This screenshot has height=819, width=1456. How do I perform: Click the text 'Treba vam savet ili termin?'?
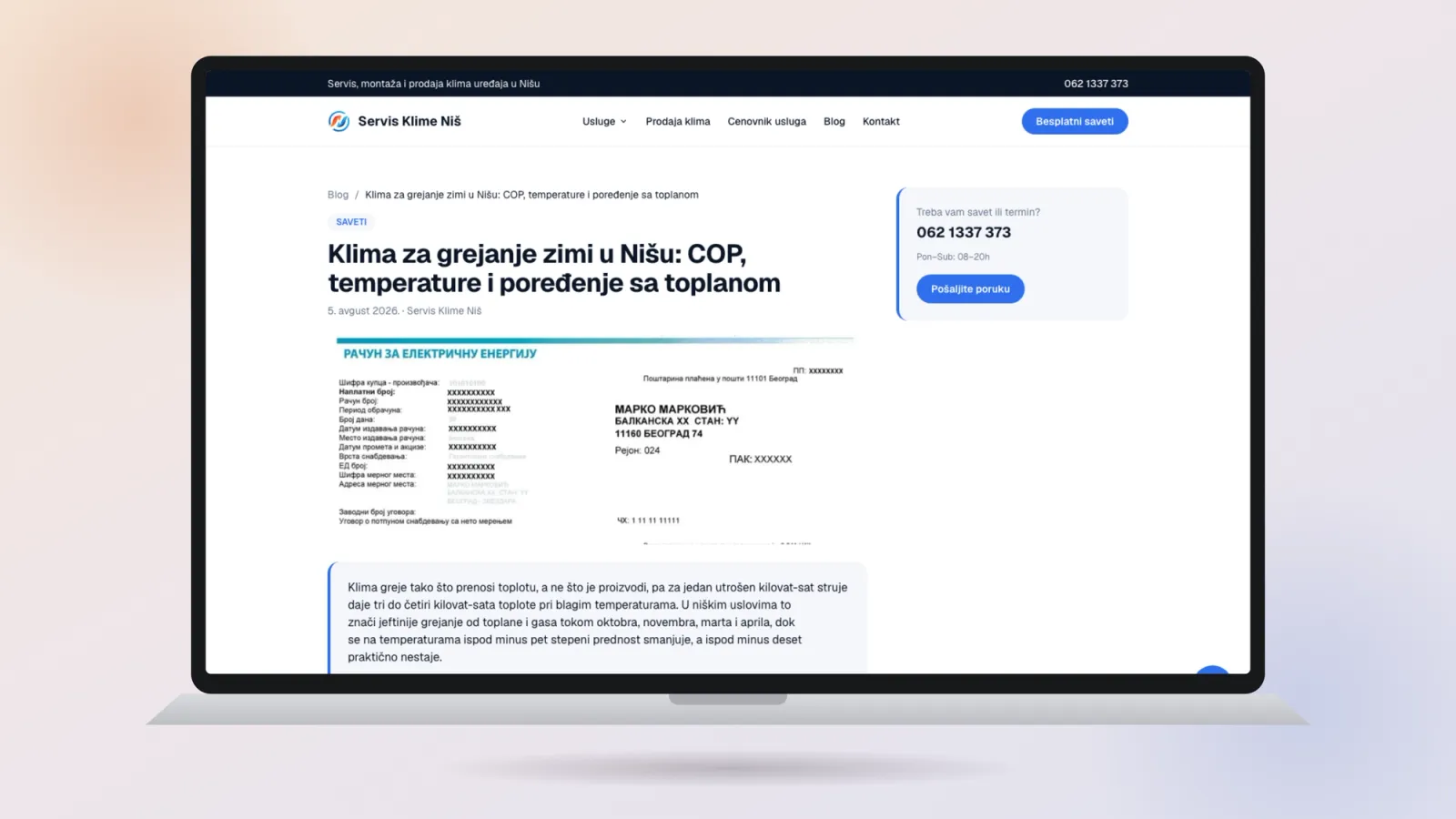click(x=978, y=212)
